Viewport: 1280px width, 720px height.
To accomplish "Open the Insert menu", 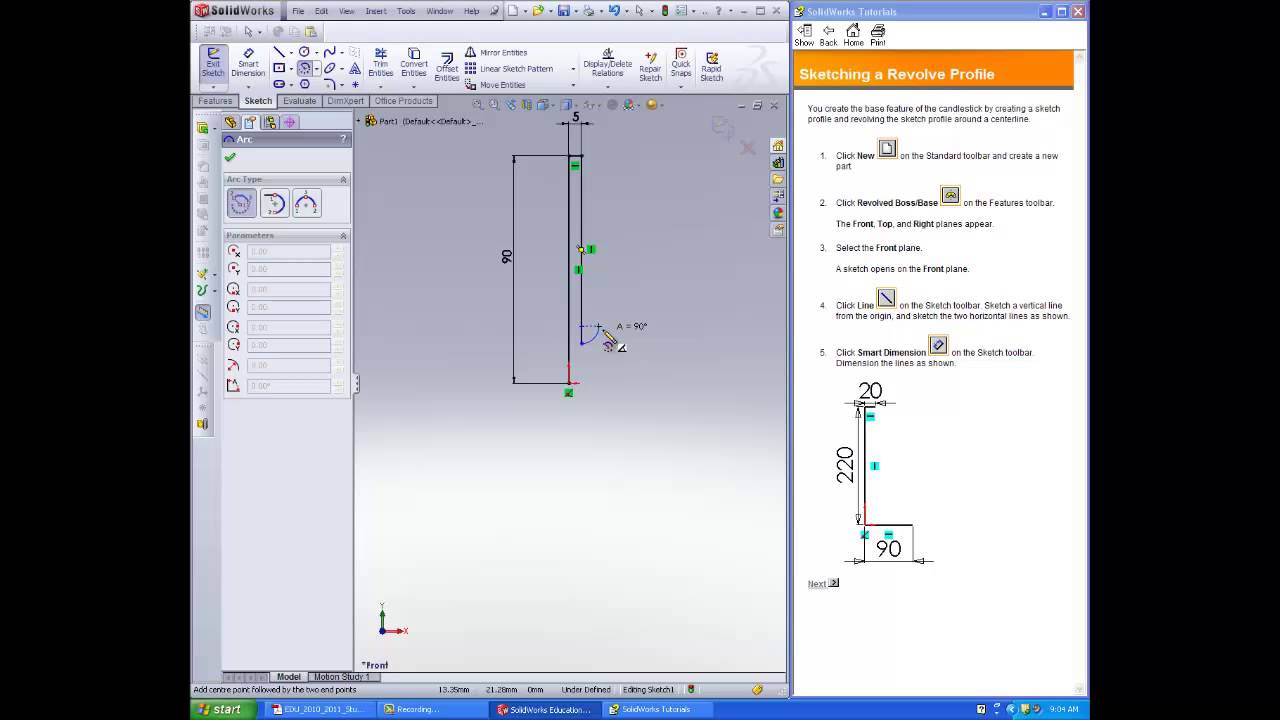I will pos(376,11).
